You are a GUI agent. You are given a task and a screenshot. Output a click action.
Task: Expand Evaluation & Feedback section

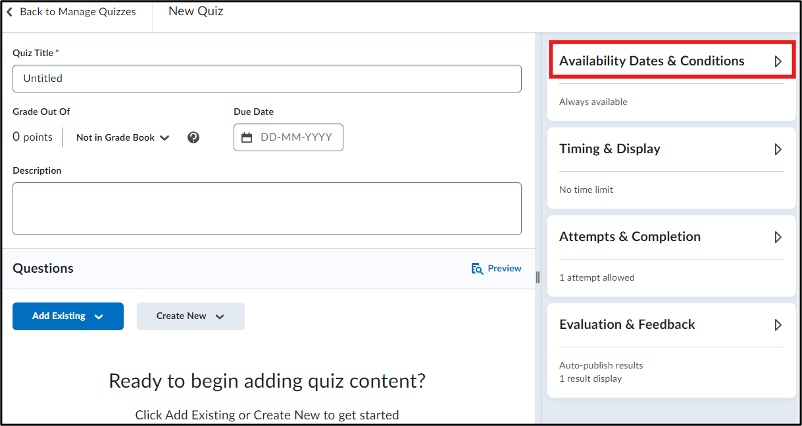[x=778, y=325]
